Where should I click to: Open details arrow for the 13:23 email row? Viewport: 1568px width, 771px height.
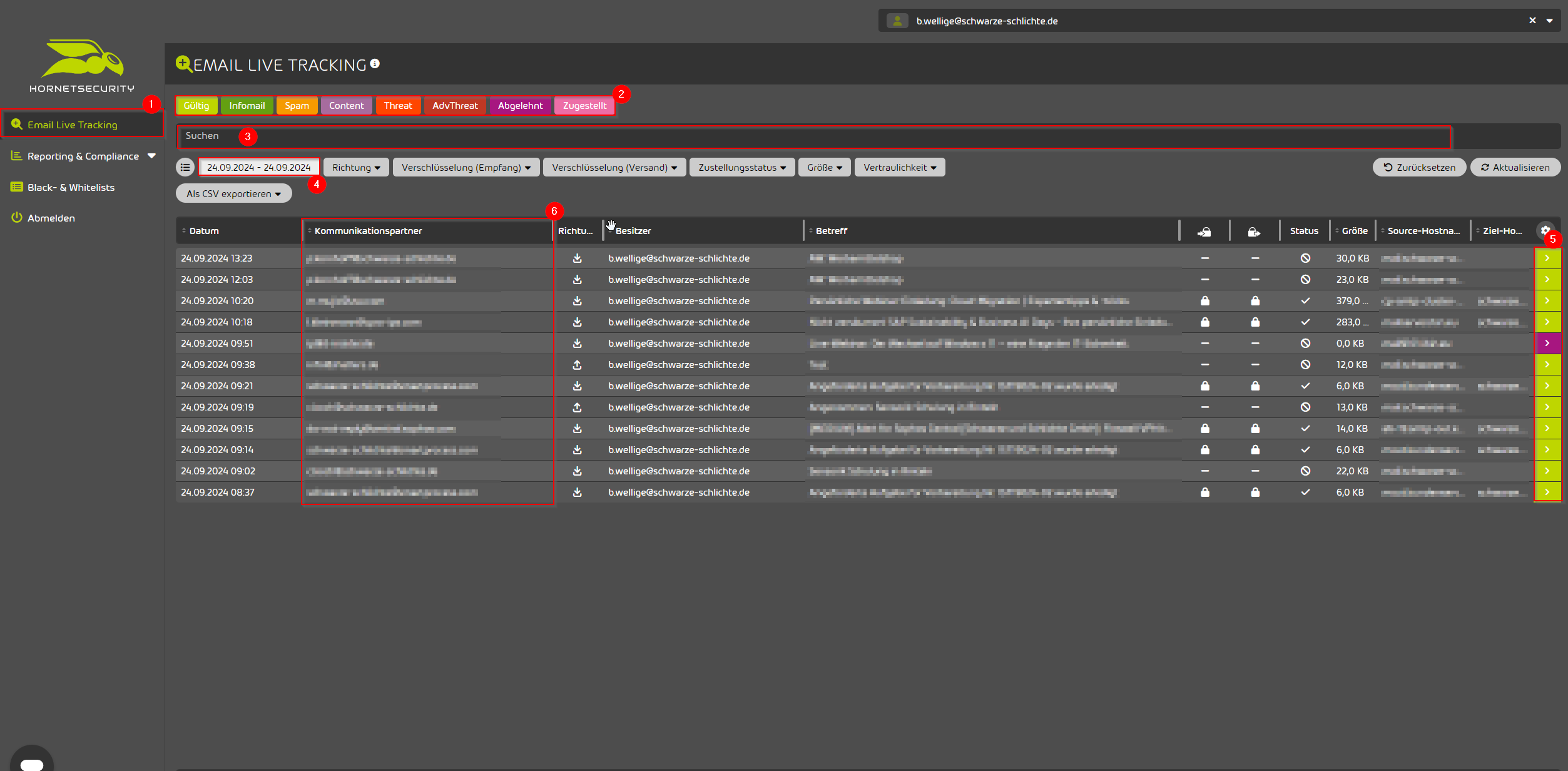coord(1547,258)
